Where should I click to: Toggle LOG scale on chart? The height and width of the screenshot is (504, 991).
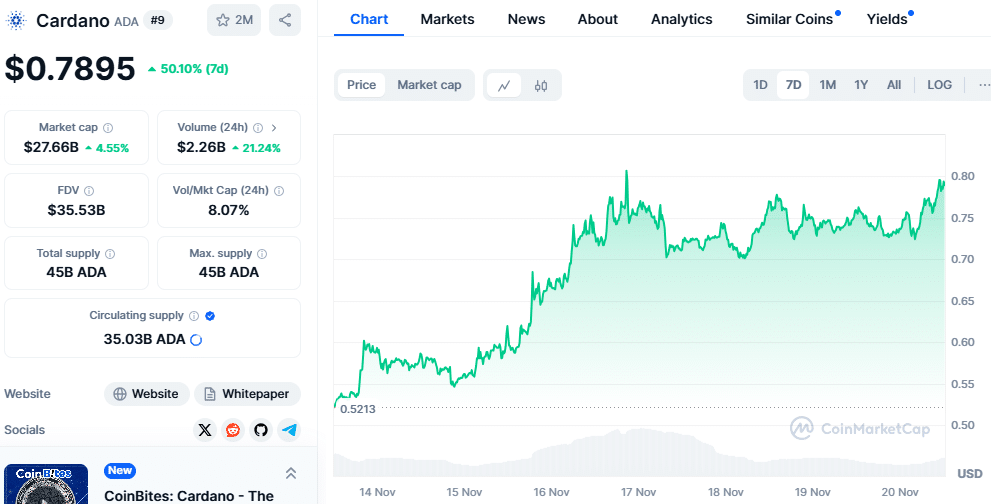click(939, 85)
